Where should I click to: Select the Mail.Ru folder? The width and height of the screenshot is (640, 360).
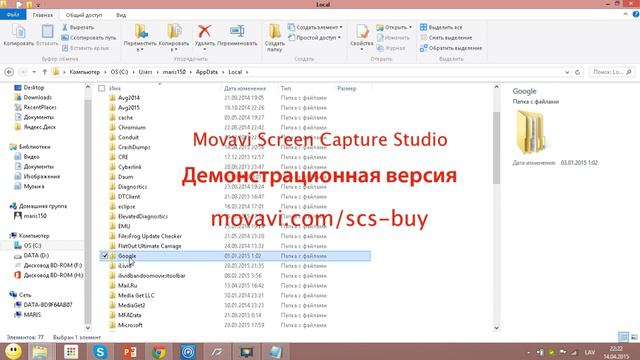(x=127, y=285)
